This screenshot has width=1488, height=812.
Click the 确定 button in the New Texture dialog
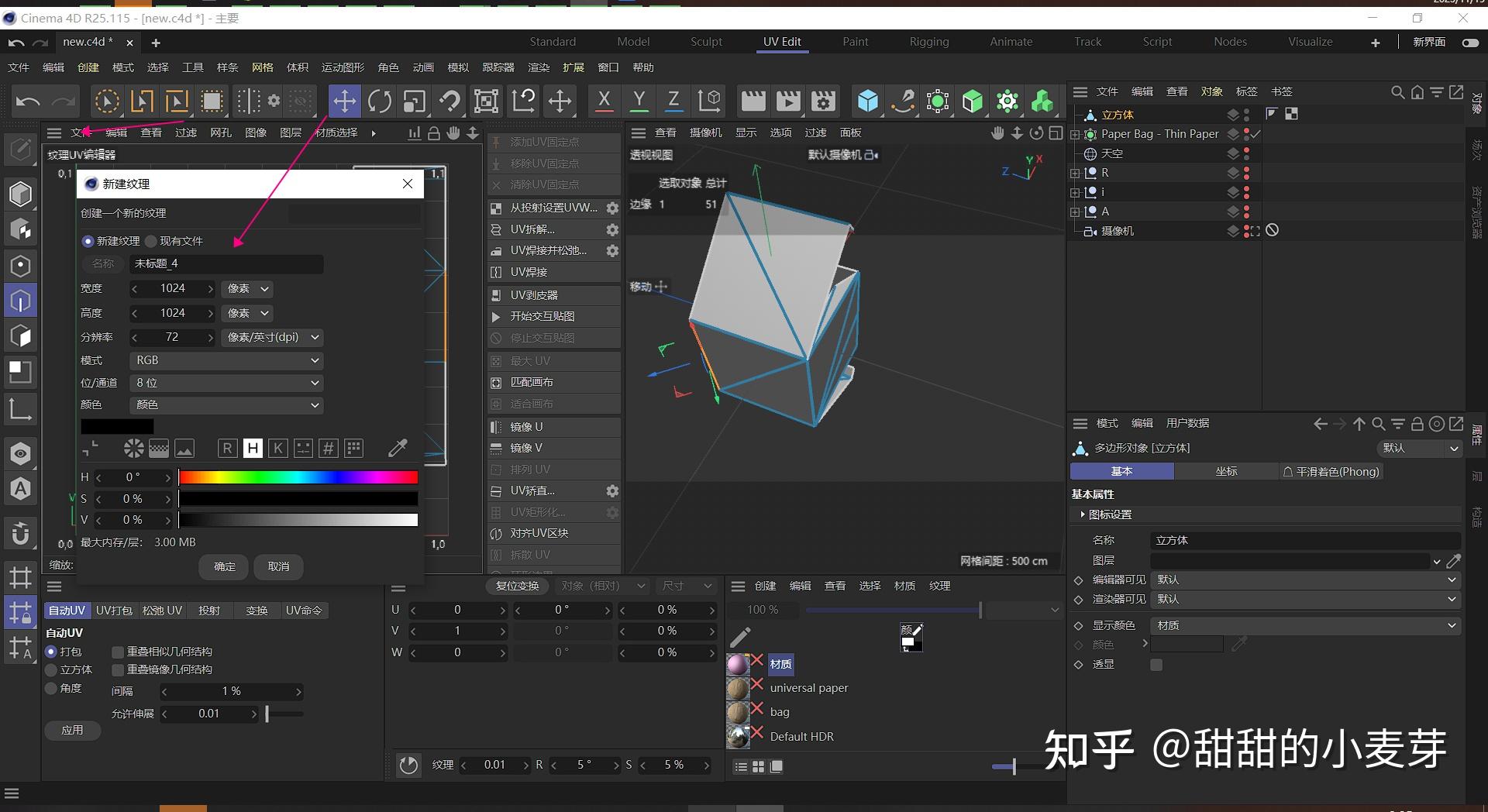coord(223,566)
